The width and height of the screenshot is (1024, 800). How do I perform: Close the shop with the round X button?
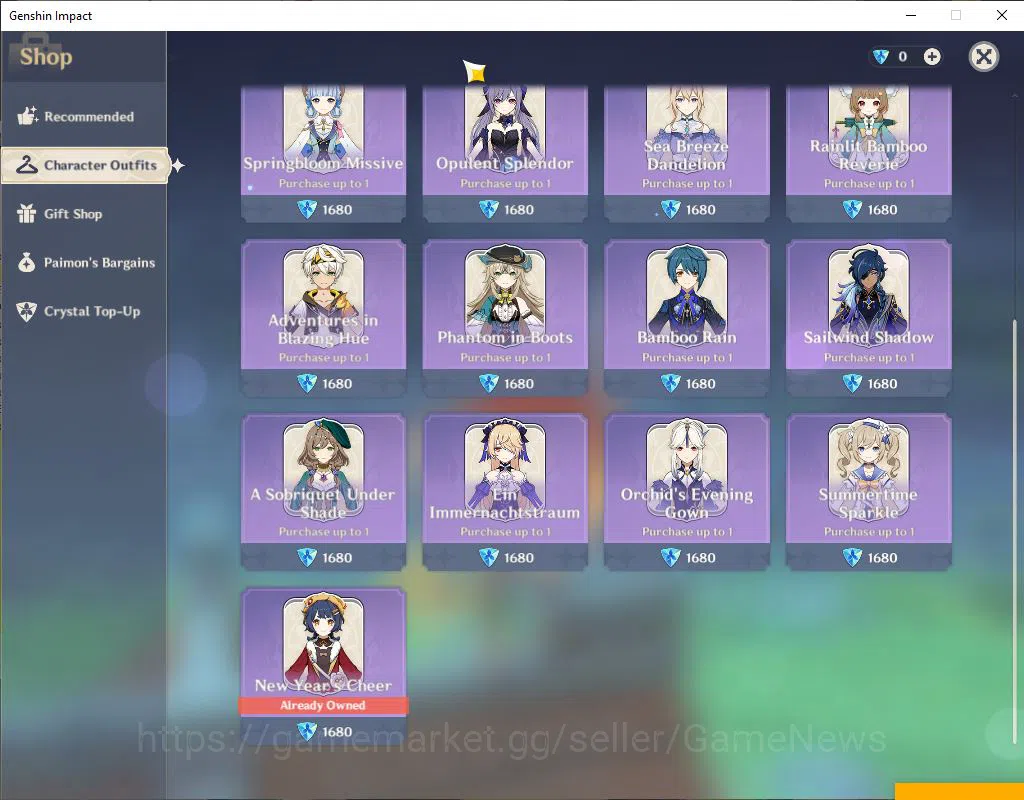[984, 57]
